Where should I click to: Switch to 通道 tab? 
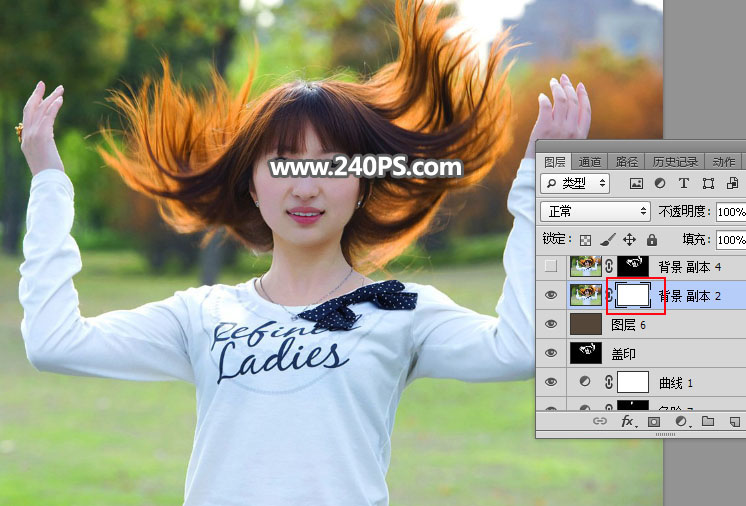[x=590, y=162]
